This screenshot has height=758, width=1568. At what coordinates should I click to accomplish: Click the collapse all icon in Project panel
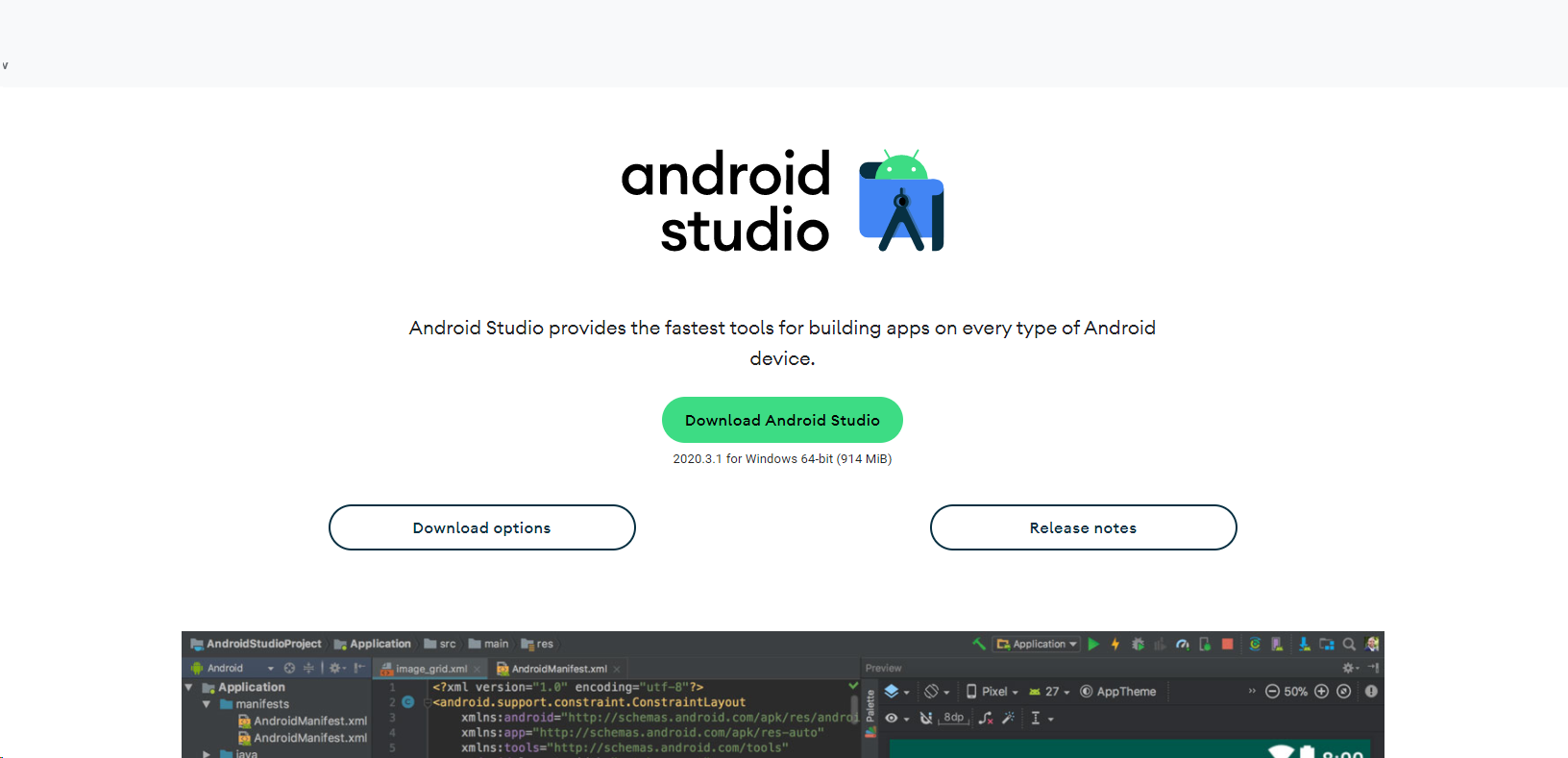tap(308, 668)
